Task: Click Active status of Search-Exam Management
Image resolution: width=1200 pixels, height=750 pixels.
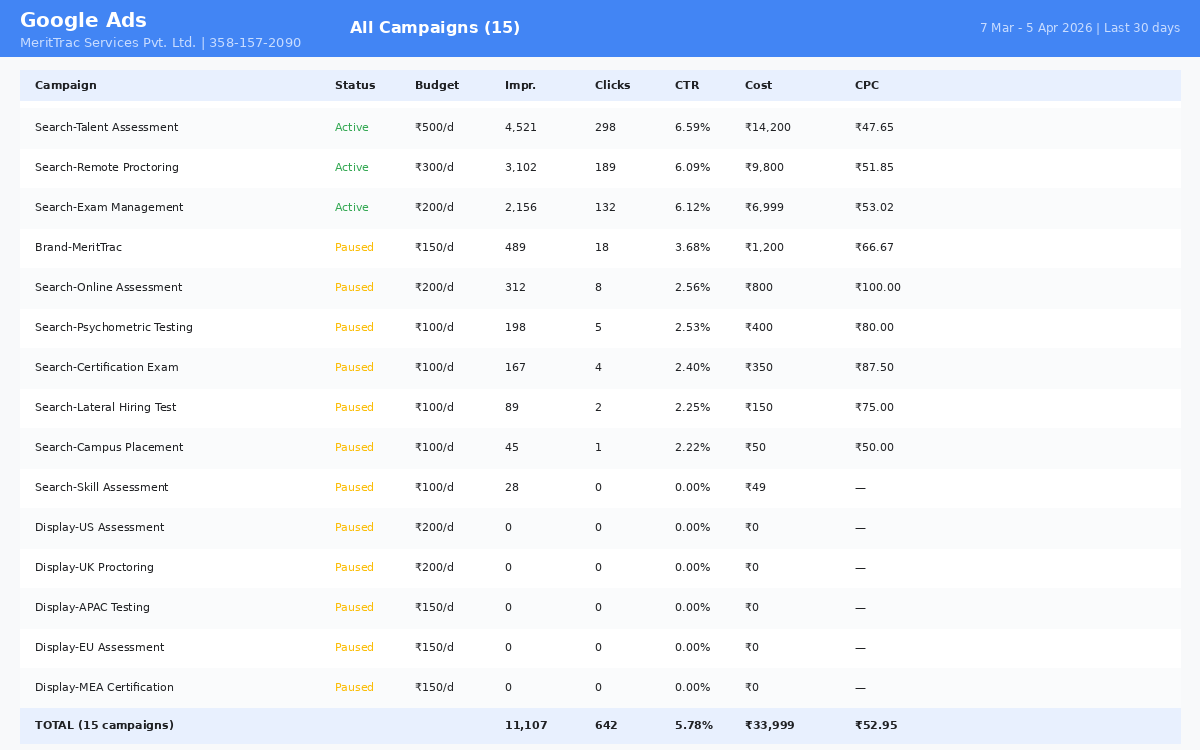Action: click(x=352, y=208)
